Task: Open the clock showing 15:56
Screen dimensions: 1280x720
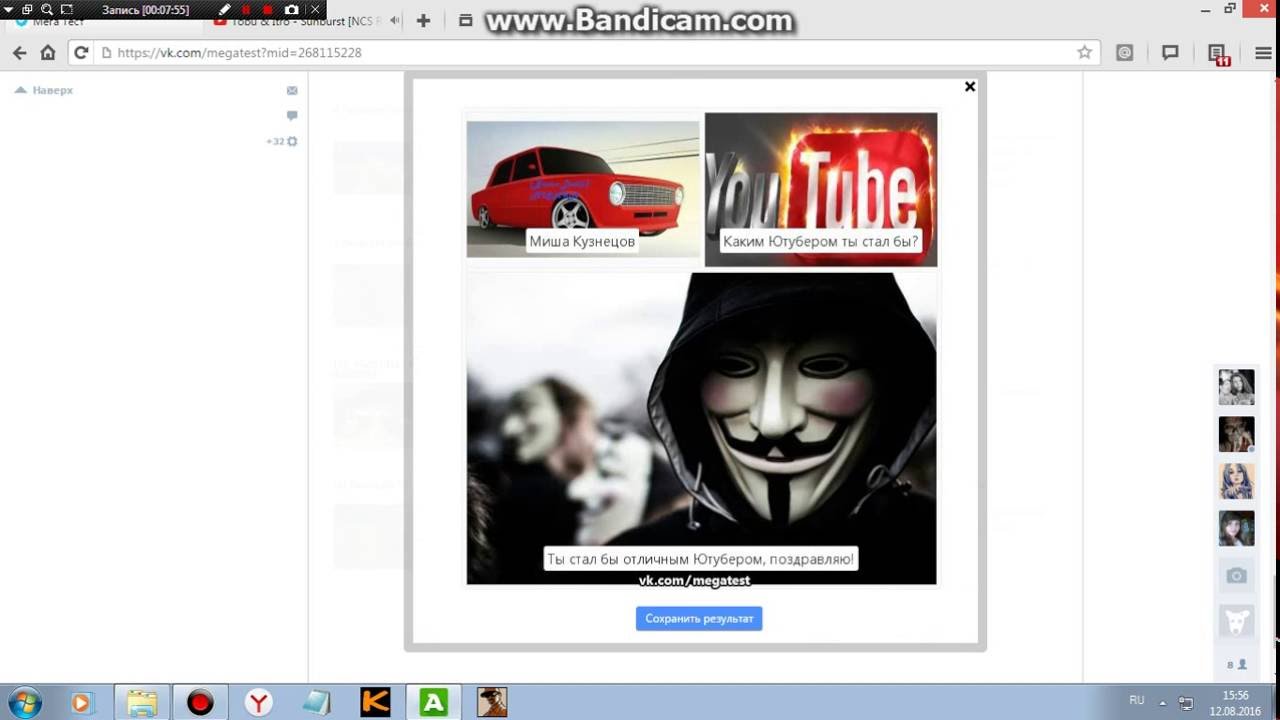Action: [1235, 702]
